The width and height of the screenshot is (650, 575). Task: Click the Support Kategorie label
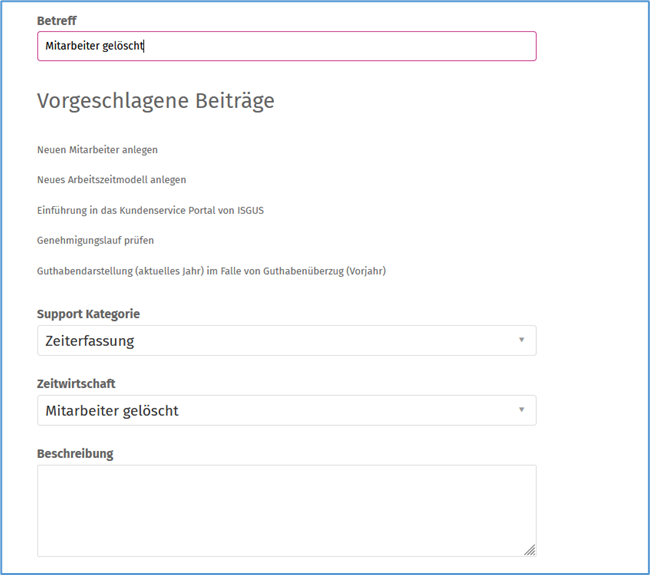pyautogui.click(x=88, y=314)
